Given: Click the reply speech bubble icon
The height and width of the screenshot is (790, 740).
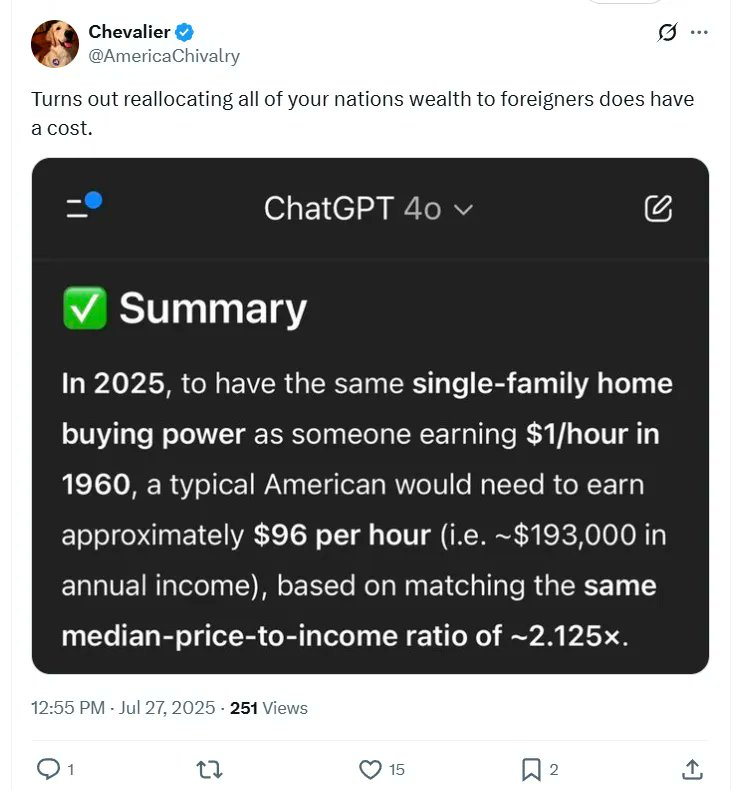Looking at the screenshot, I should [x=49, y=768].
